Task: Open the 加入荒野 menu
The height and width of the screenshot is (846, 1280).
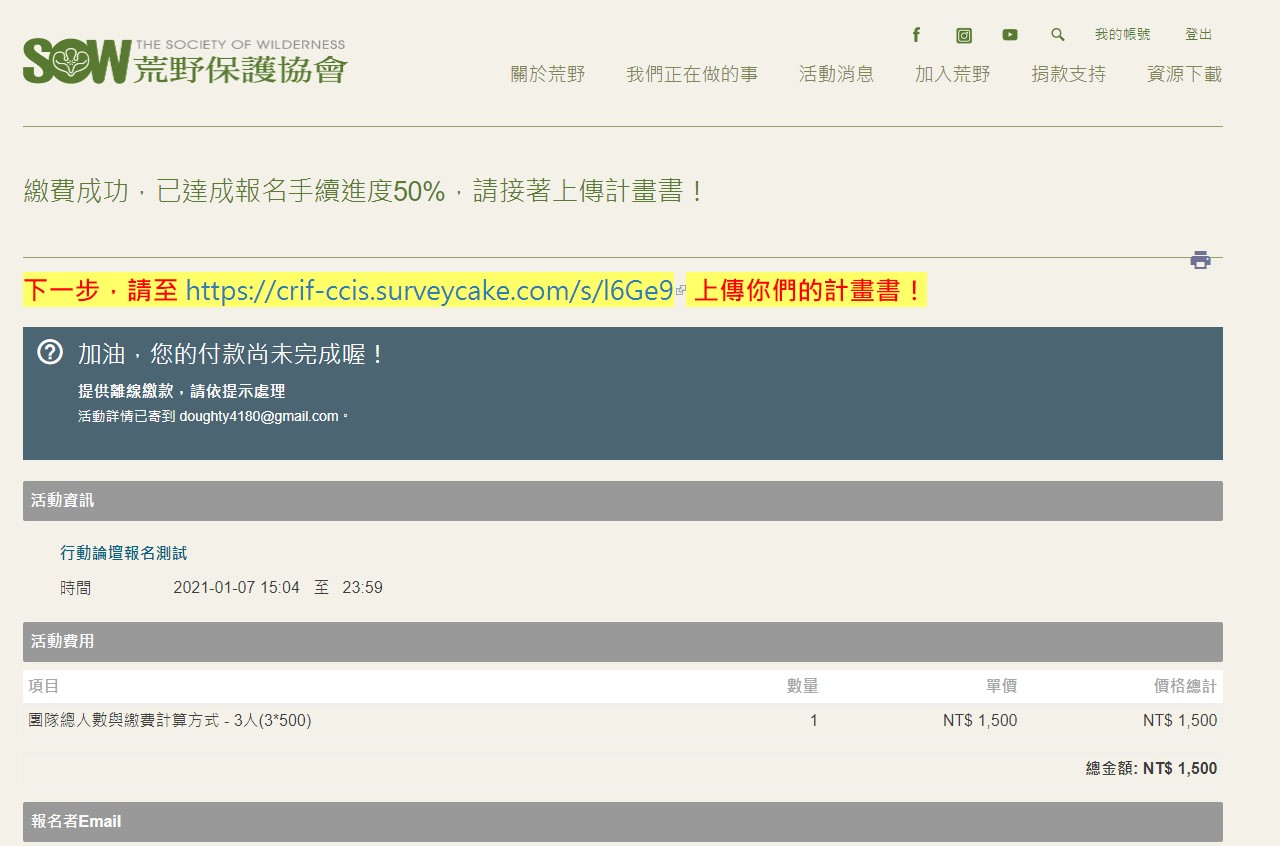Action: coord(952,74)
